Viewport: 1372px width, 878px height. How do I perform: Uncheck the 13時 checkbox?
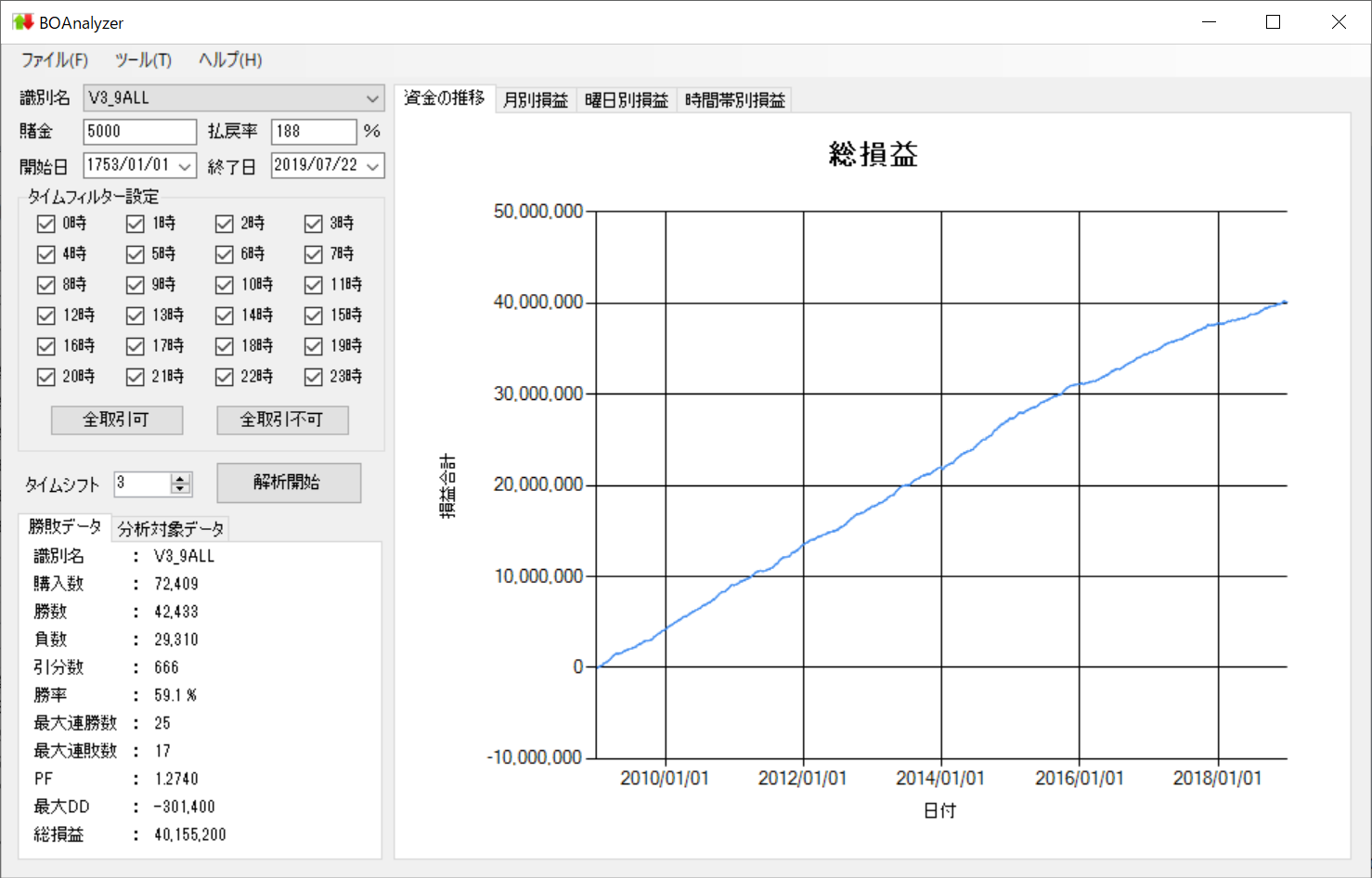click(136, 316)
